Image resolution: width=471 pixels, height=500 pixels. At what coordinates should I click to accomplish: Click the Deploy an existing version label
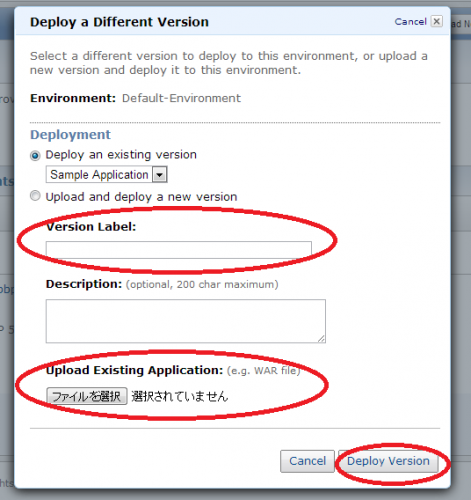(121, 155)
